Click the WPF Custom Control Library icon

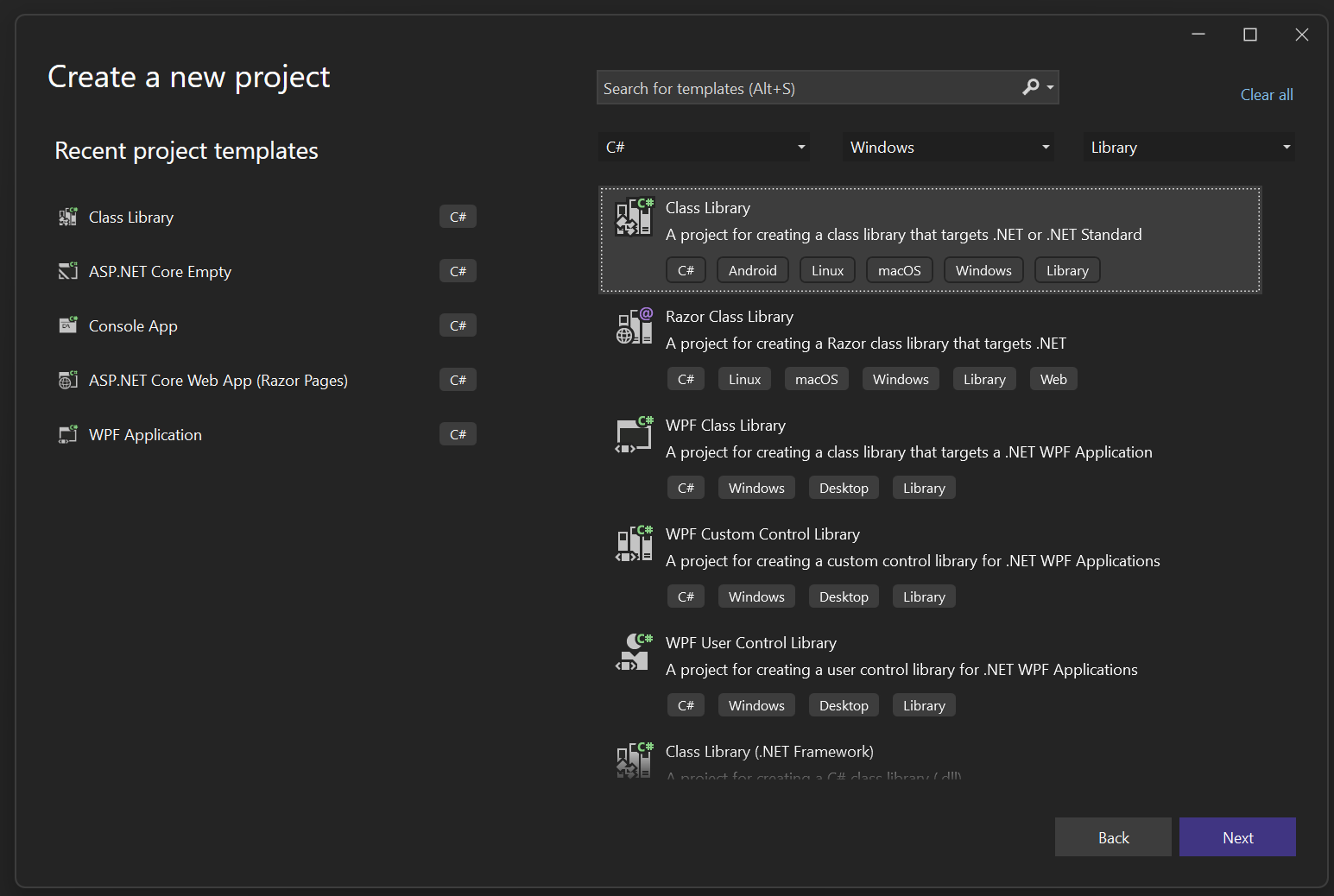633,544
